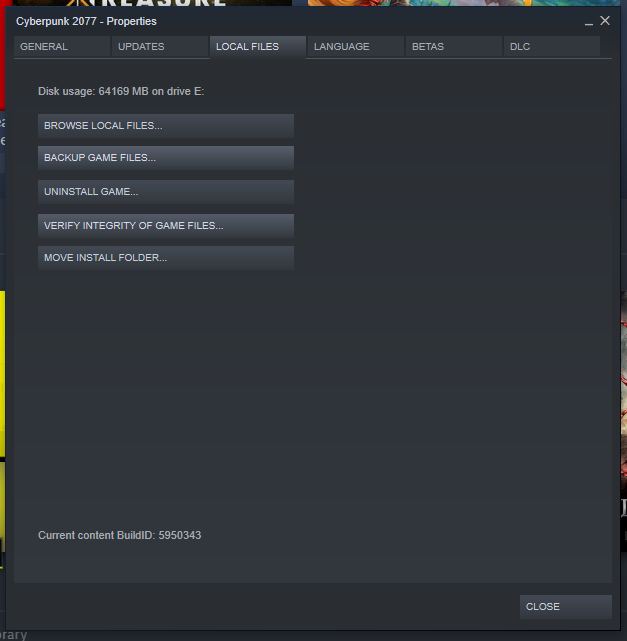Click Move Install Folder button
This screenshot has height=641, width=627.
tap(166, 258)
